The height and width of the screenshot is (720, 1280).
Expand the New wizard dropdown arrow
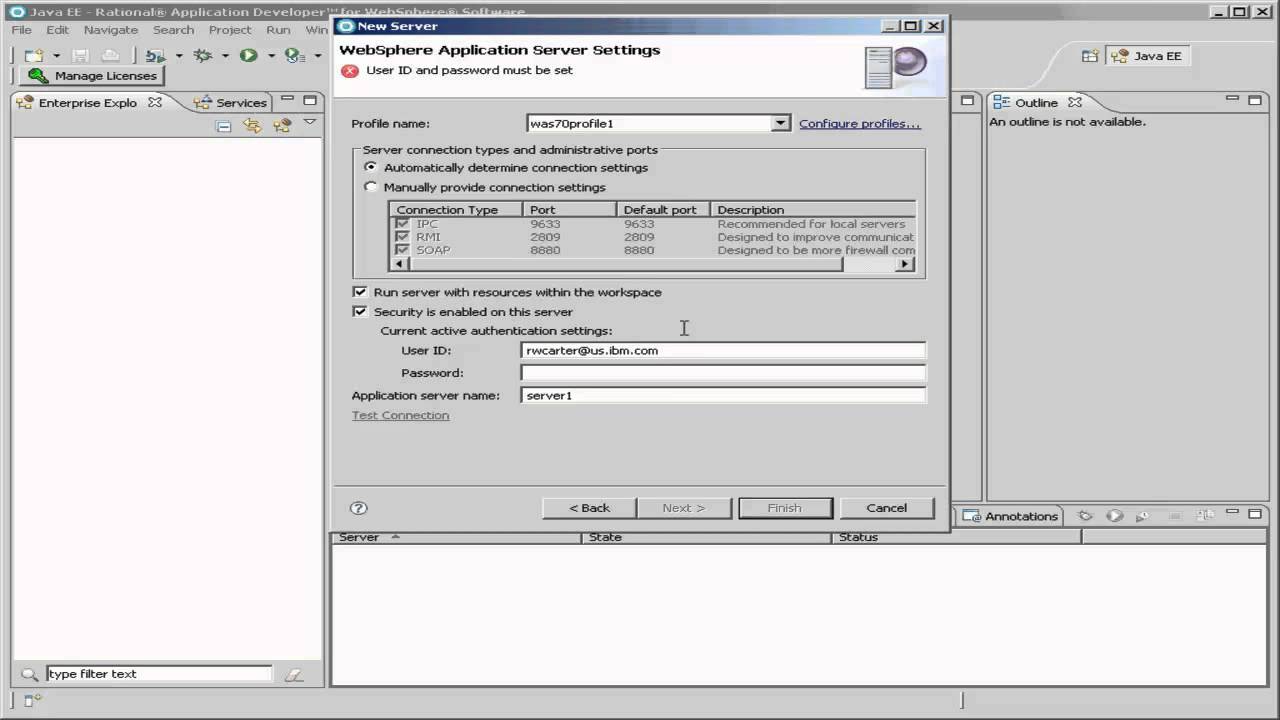(x=56, y=56)
